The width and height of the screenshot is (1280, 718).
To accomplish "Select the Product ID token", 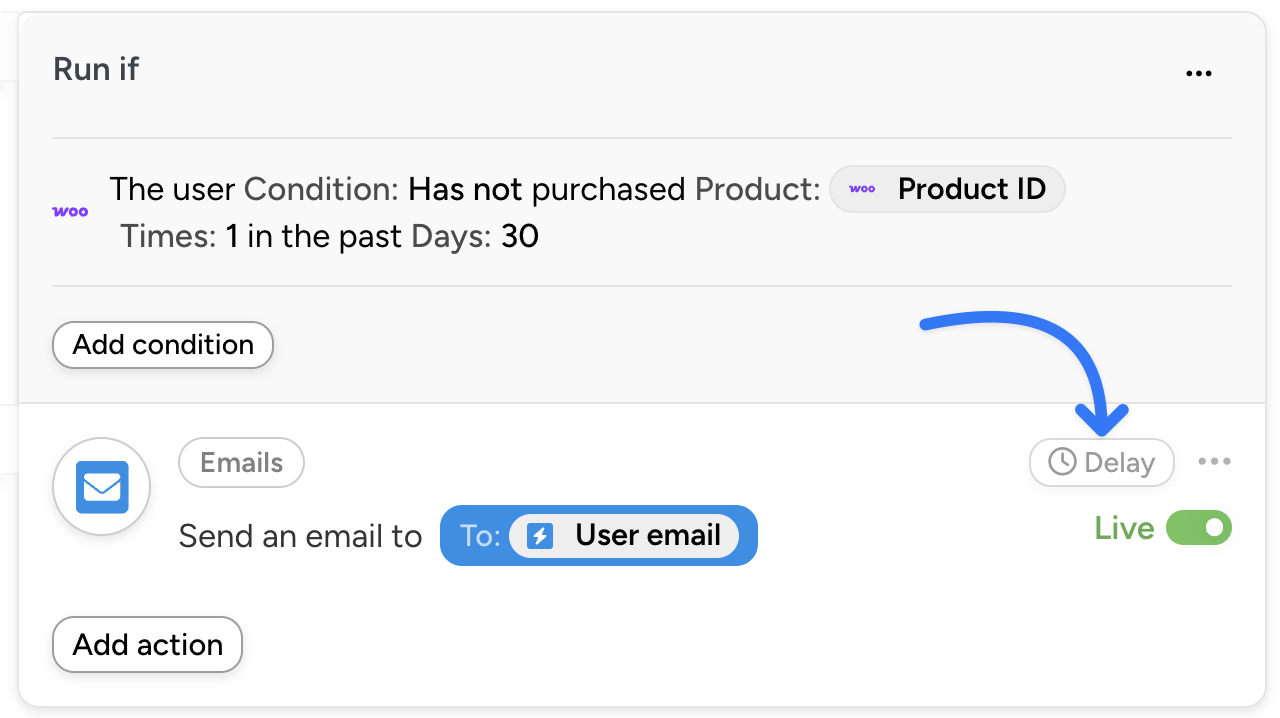I will pos(948,189).
